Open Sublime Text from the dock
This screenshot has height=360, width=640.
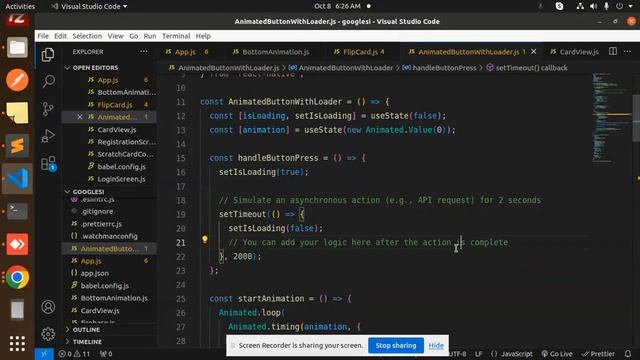click(17, 146)
